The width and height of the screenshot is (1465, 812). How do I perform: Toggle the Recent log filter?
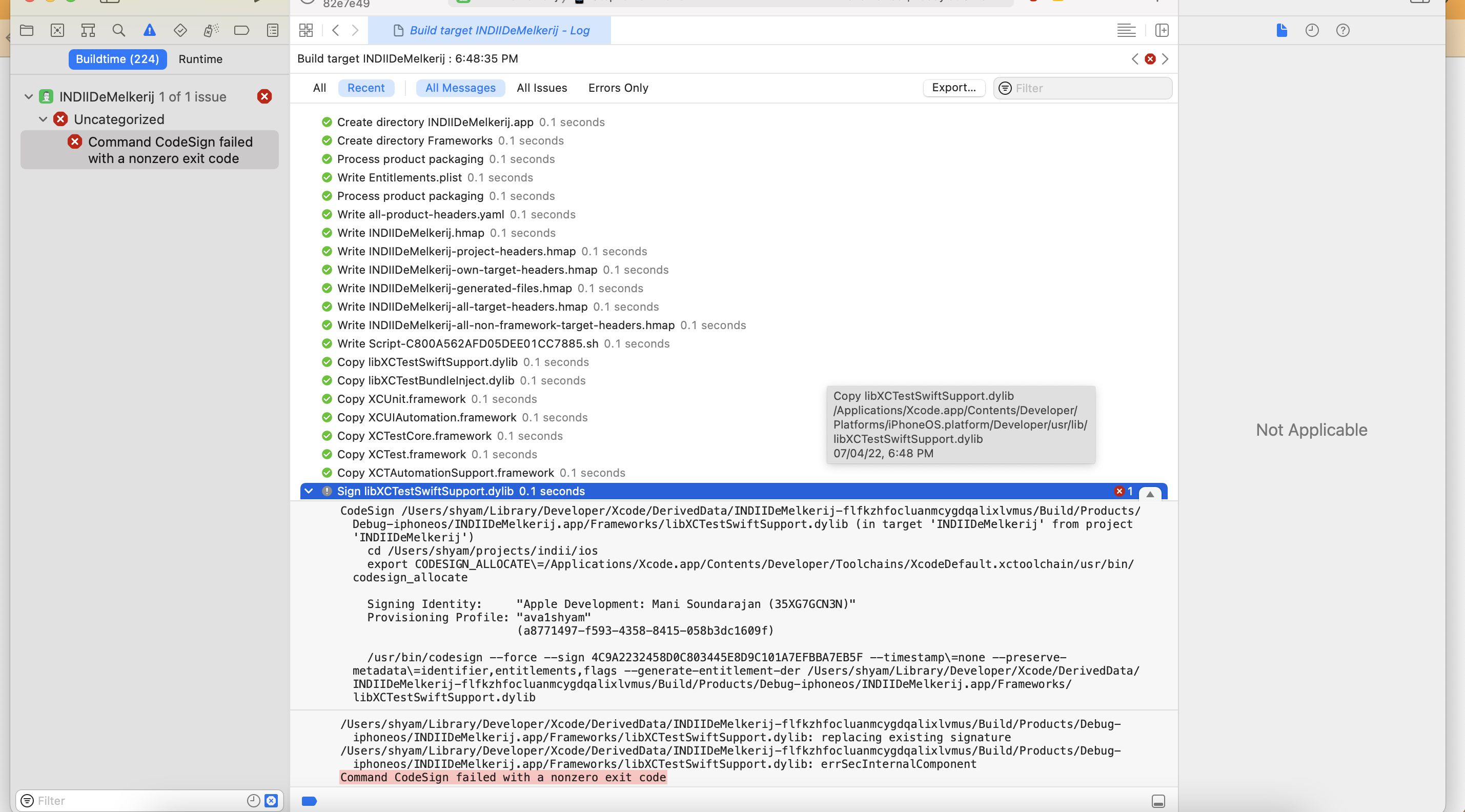pos(365,88)
